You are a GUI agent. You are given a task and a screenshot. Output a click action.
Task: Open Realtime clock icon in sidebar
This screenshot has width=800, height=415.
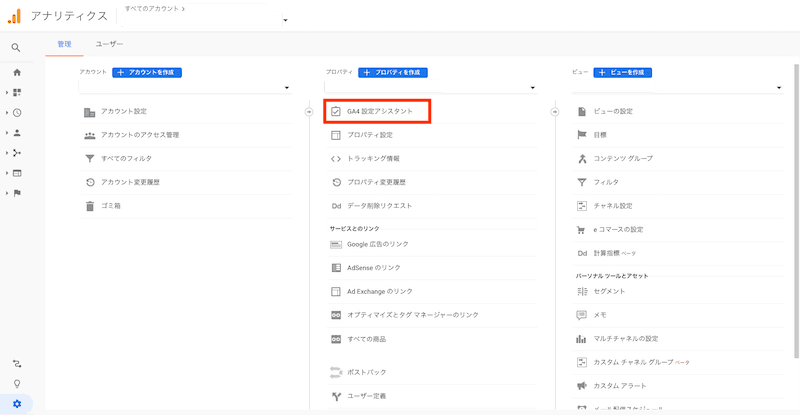[x=17, y=113]
